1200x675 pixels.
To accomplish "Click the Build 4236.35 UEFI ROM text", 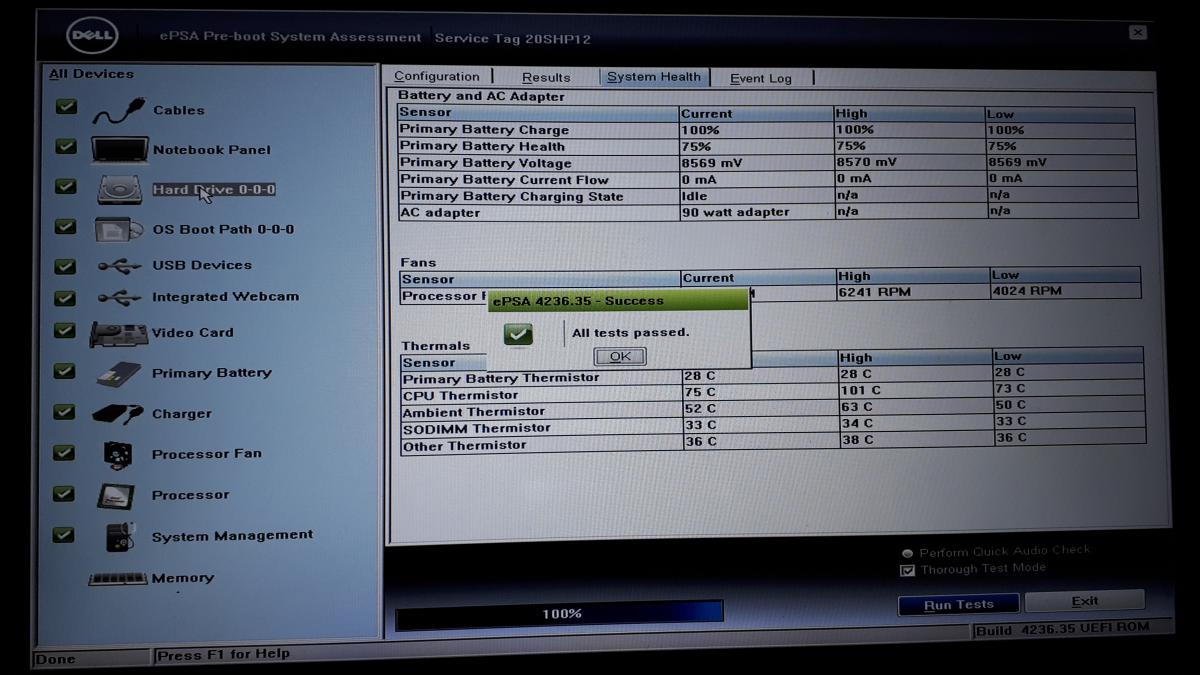I will click(x=1064, y=631).
